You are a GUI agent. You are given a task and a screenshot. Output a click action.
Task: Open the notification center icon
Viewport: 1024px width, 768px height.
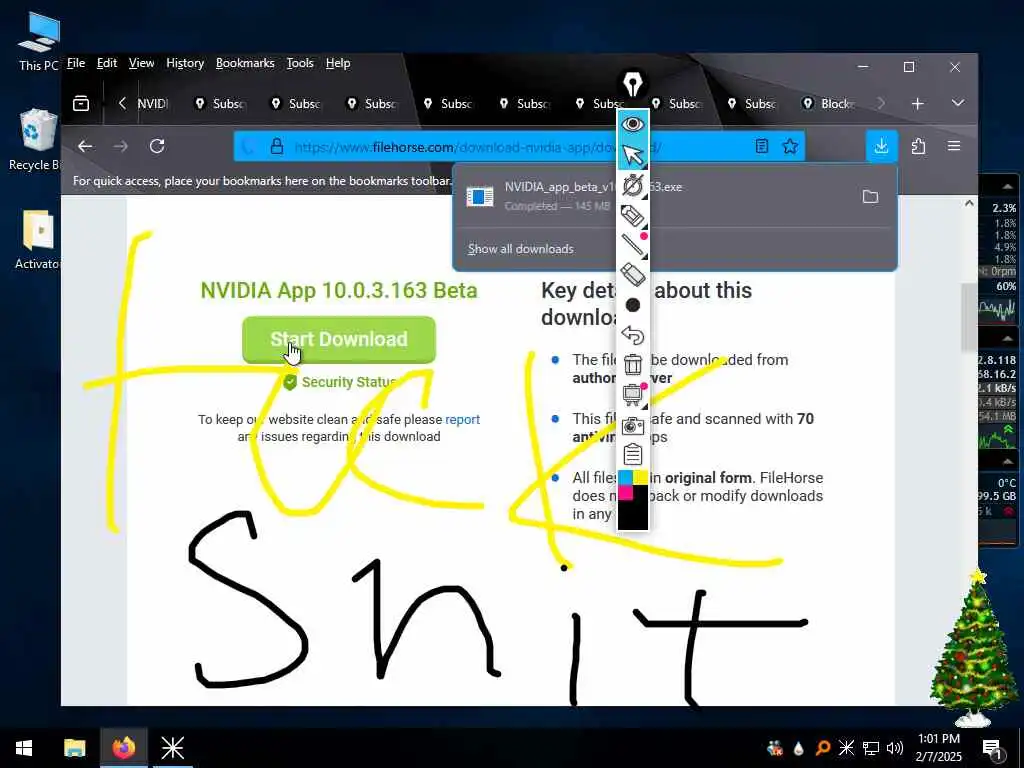991,748
